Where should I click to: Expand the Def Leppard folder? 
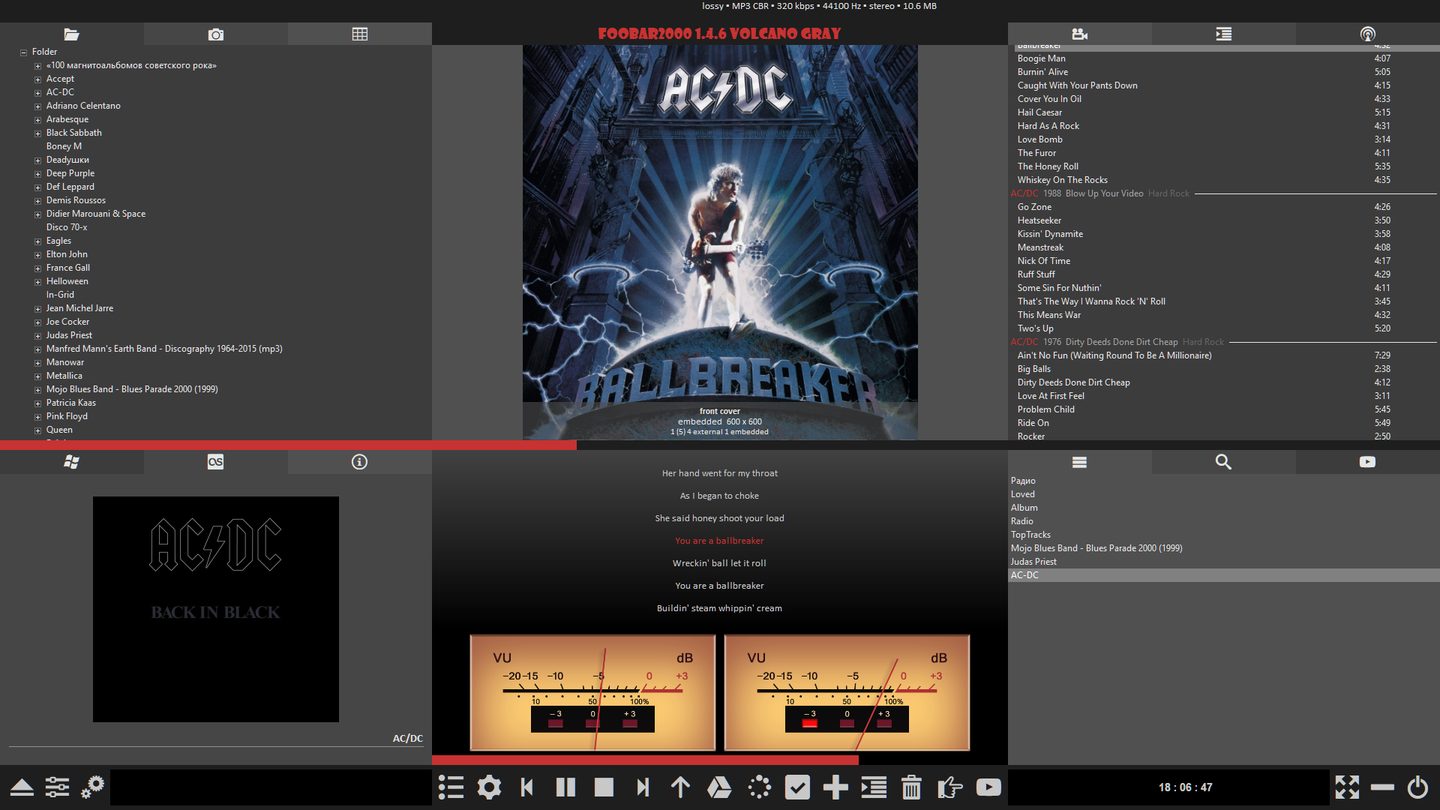(x=38, y=187)
